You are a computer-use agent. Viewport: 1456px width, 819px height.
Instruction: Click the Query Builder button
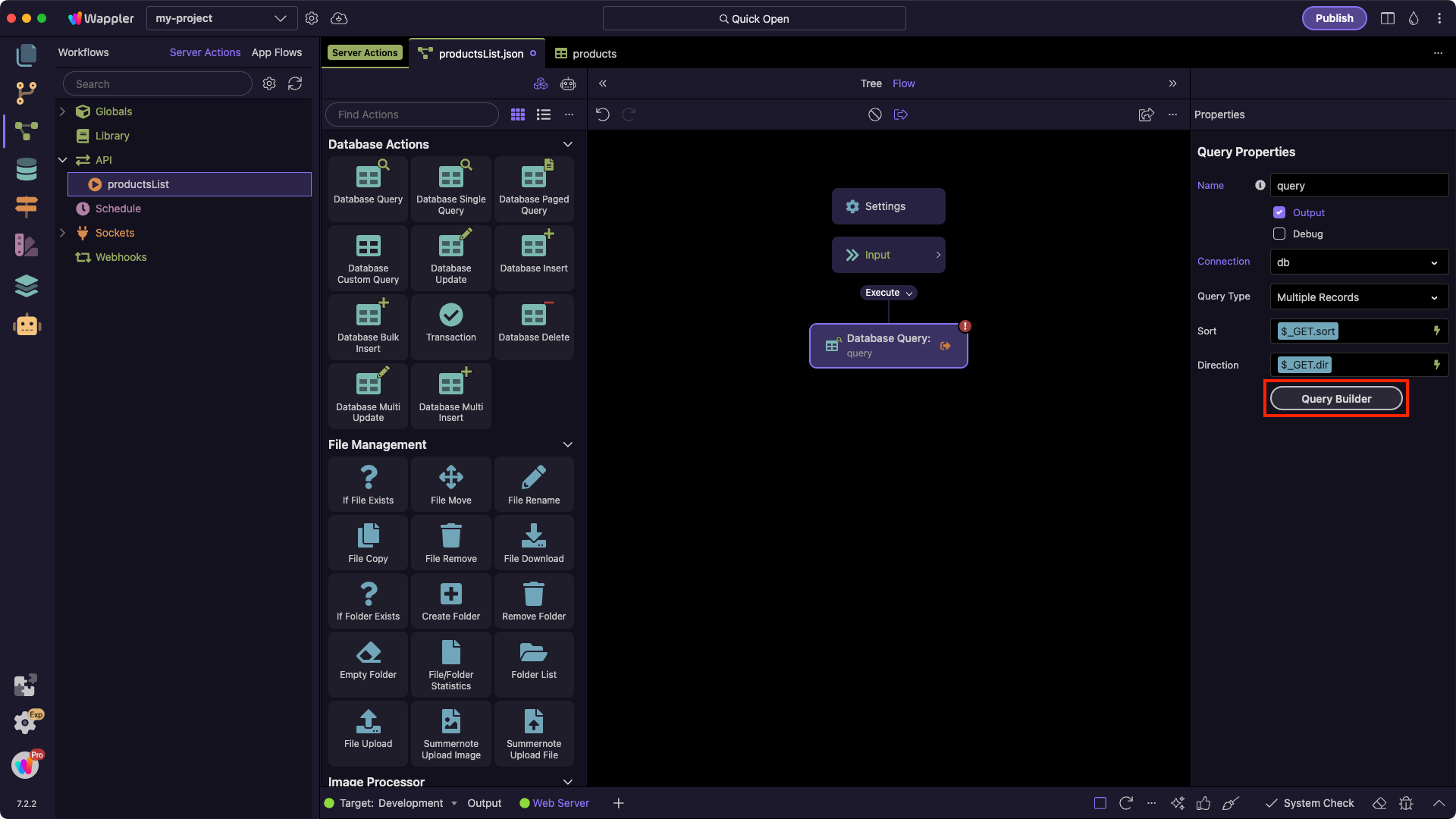[x=1335, y=399]
